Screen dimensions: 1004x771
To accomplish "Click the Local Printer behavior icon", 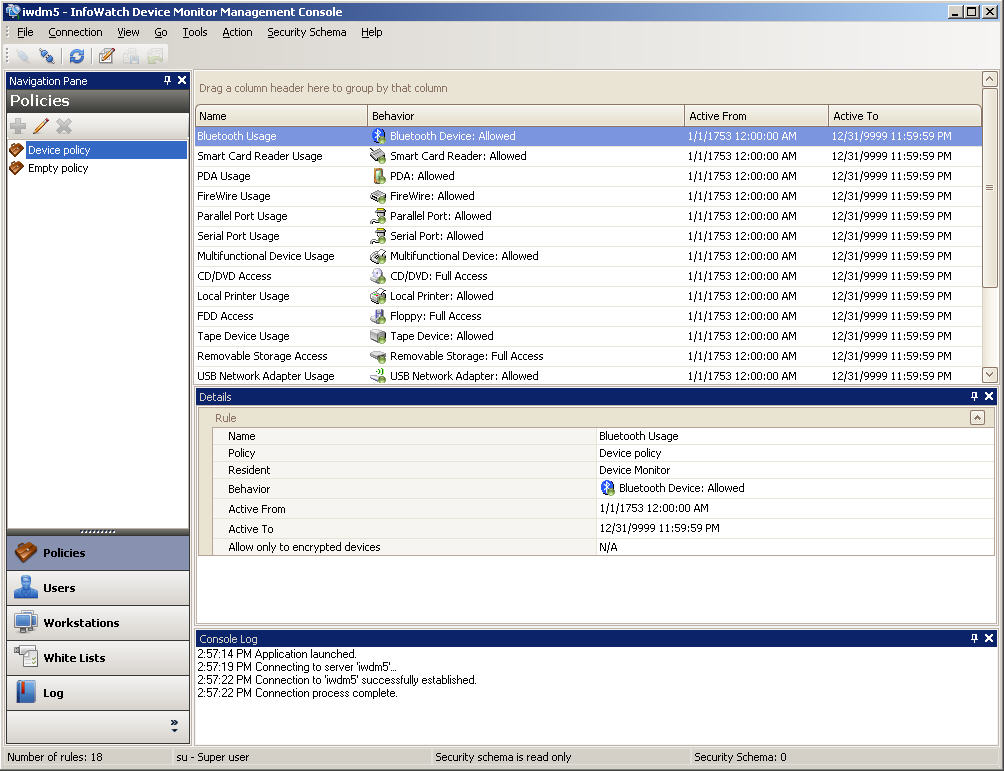I will (x=378, y=296).
